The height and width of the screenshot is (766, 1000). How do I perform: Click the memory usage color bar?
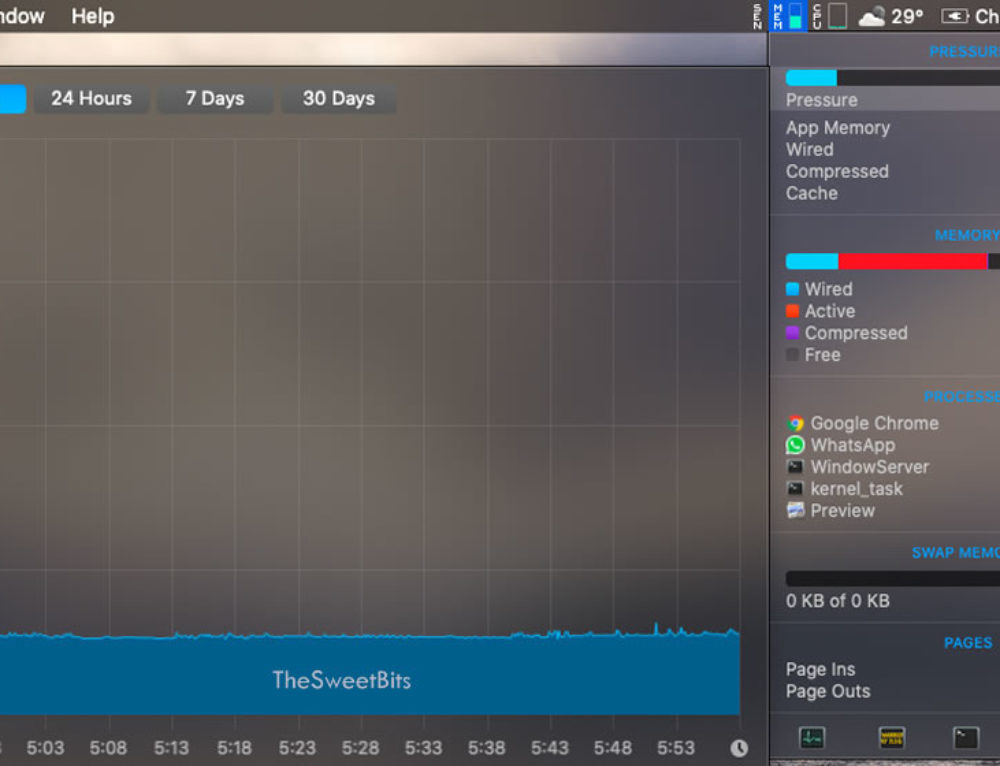pos(890,260)
